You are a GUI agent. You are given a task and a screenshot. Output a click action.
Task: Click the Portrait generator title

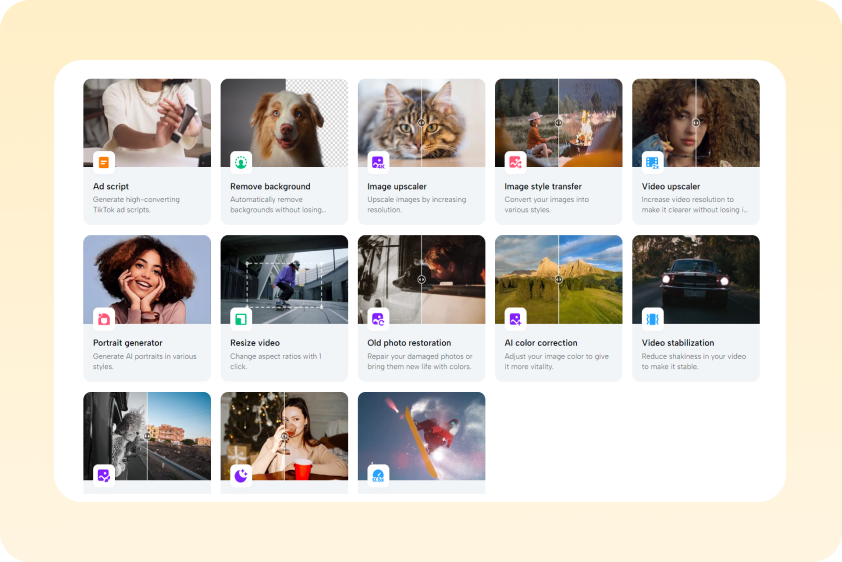point(128,342)
